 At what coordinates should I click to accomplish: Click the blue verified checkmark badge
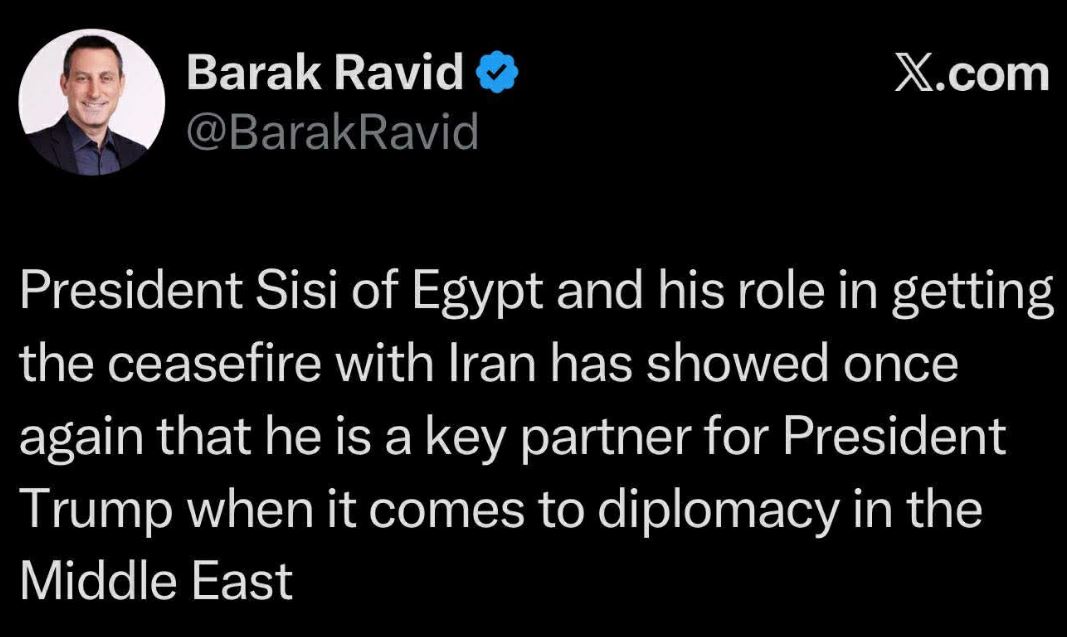498,75
